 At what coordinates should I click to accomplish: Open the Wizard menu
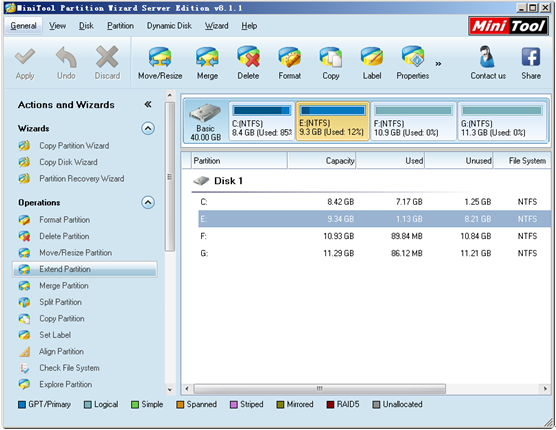pos(216,26)
